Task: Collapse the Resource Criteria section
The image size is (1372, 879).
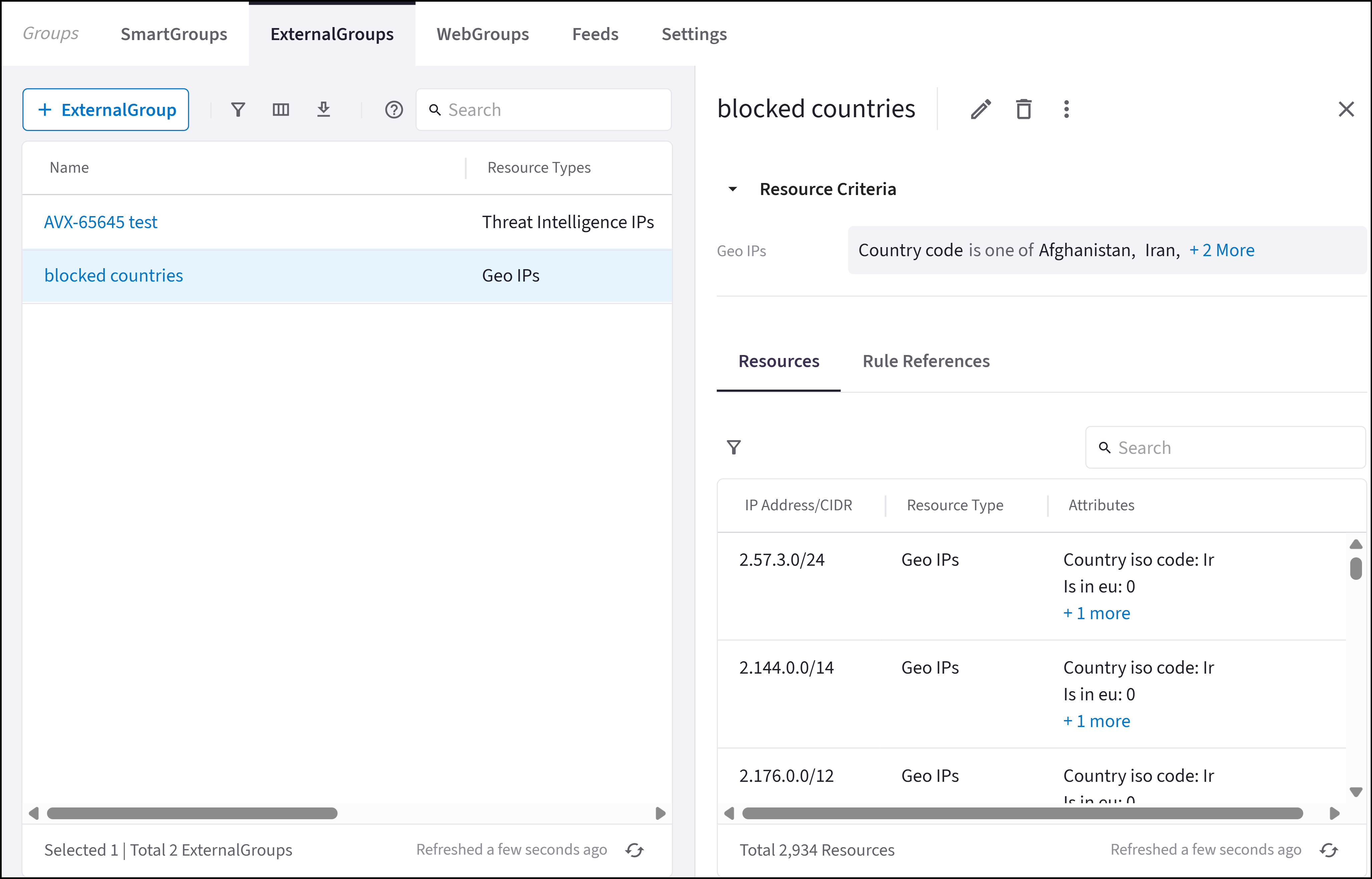Action: coord(733,189)
